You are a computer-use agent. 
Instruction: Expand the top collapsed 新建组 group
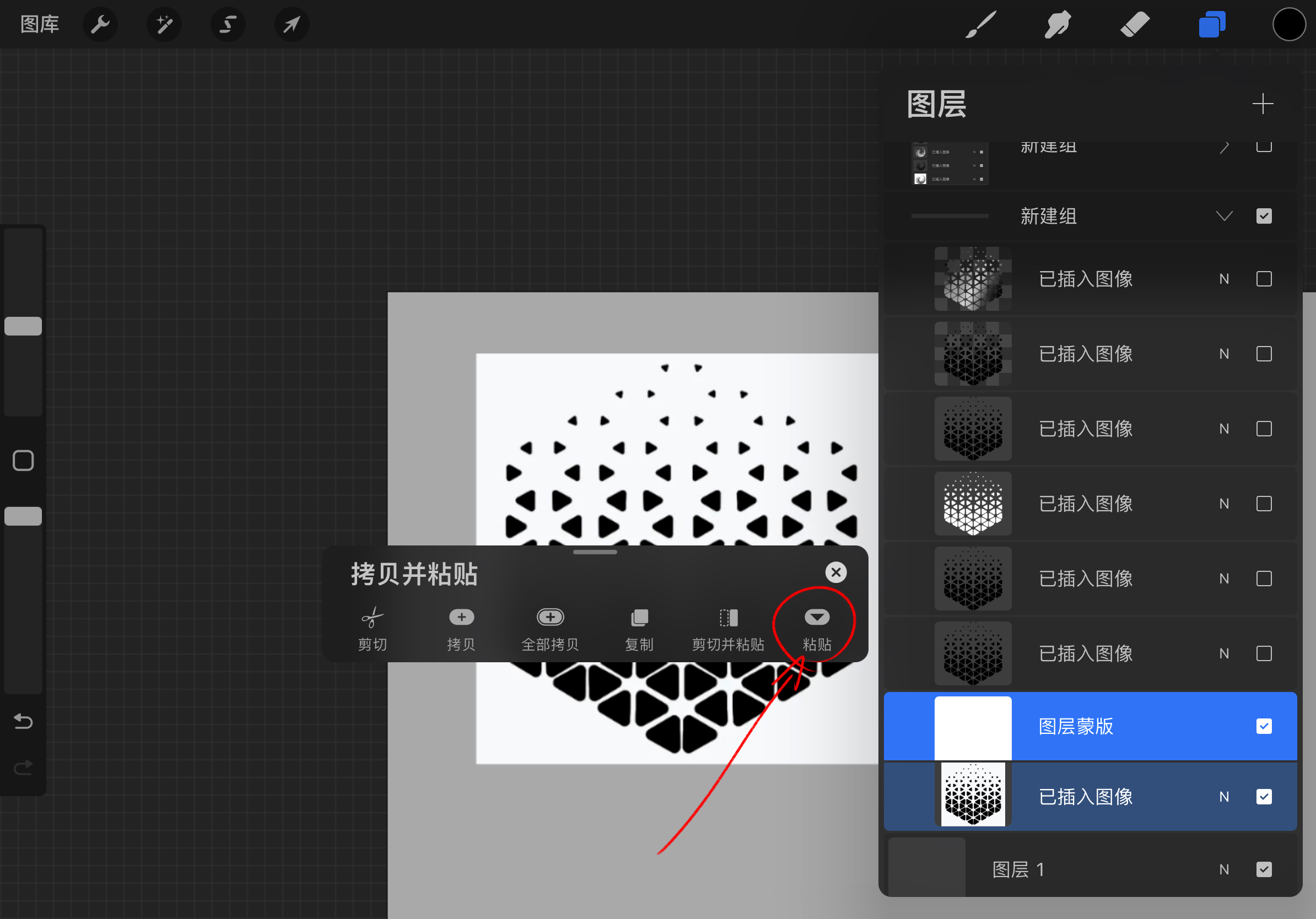[1225, 148]
